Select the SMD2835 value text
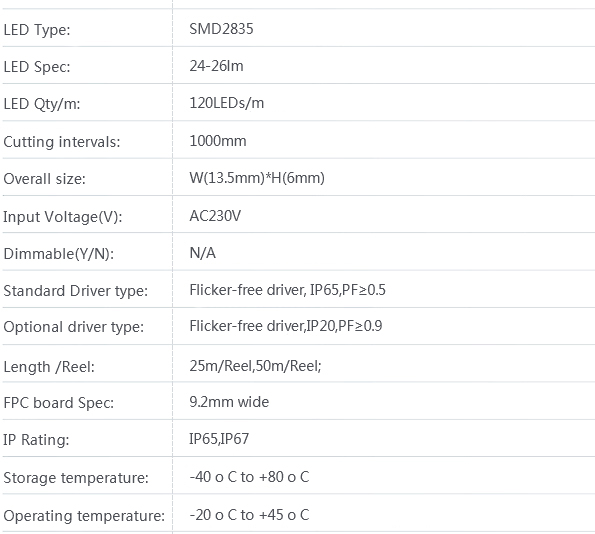Image resolution: width=595 pixels, height=534 pixels. [x=221, y=29]
